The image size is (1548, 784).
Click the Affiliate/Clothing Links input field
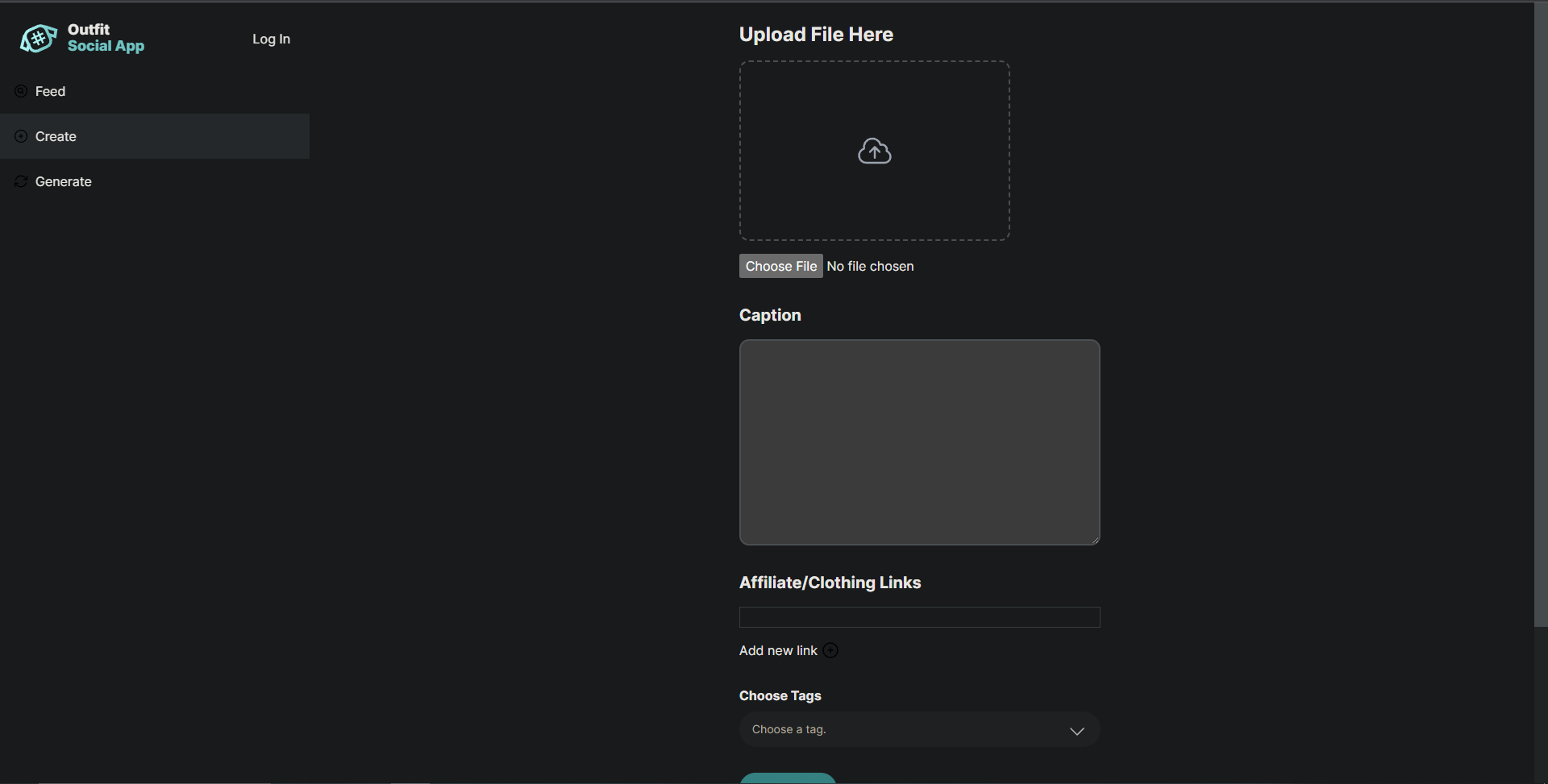(x=919, y=617)
